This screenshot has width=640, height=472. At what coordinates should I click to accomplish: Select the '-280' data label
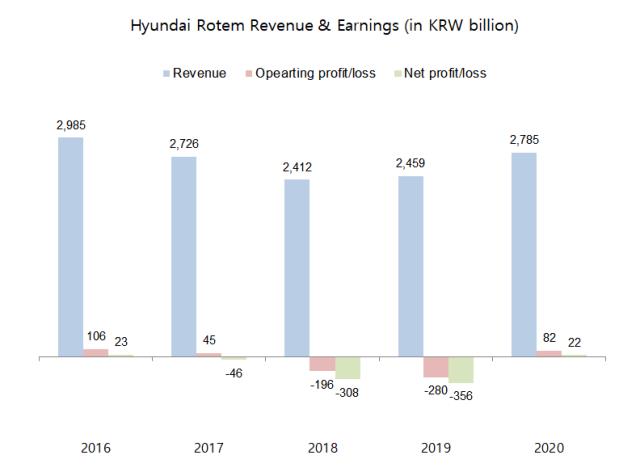click(x=436, y=391)
